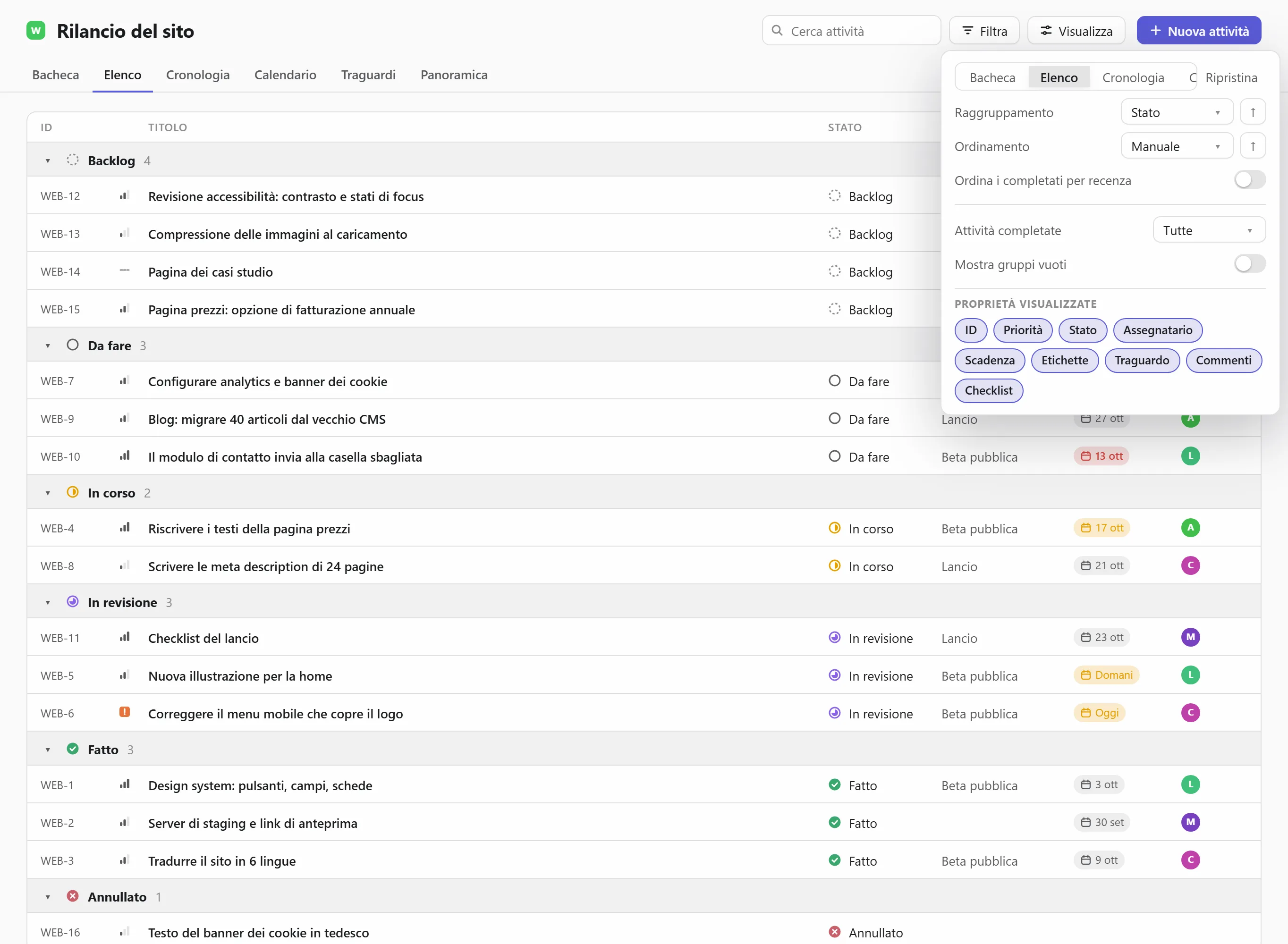Click the priority icon for WEB-12

pyautogui.click(x=125, y=196)
